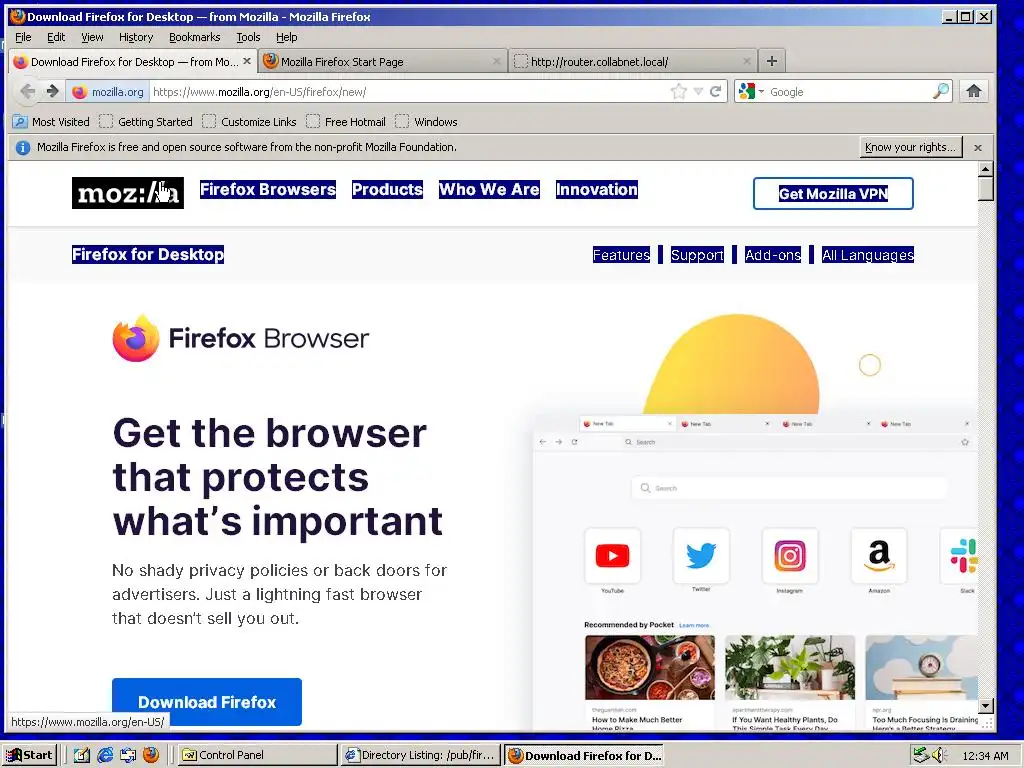Open the View menu
1024x768 pixels.
pyautogui.click(x=92, y=37)
